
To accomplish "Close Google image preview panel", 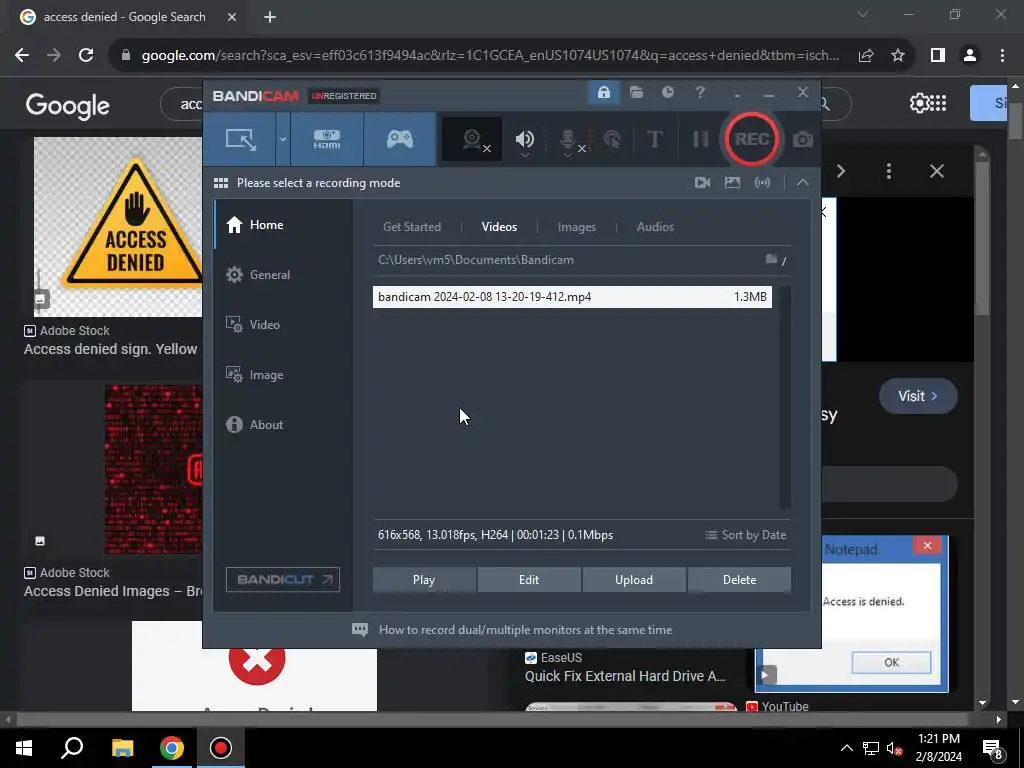I will coord(936,171).
